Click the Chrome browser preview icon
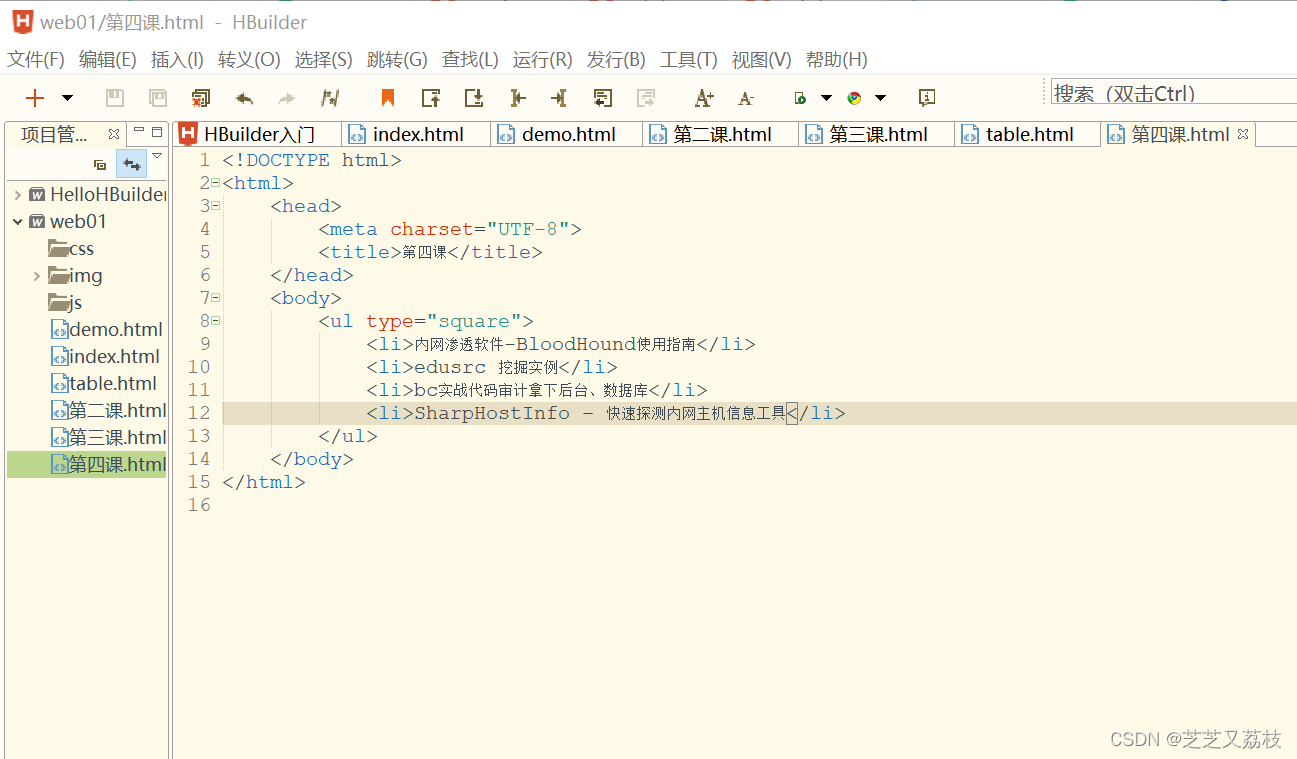The image size is (1297, 759). (x=854, y=98)
